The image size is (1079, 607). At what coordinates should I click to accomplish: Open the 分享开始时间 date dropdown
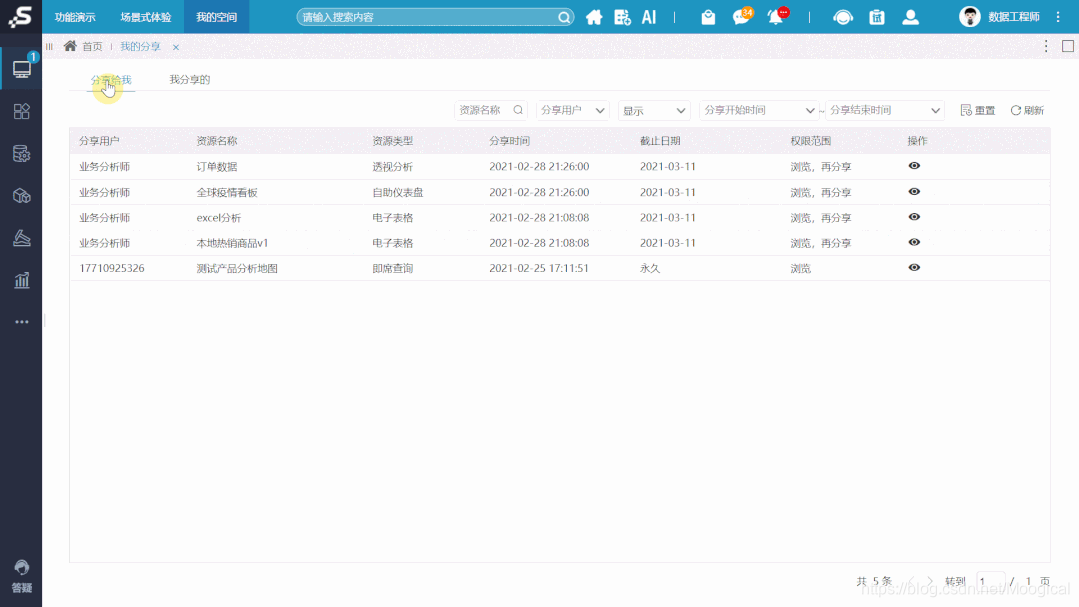(759, 110)
